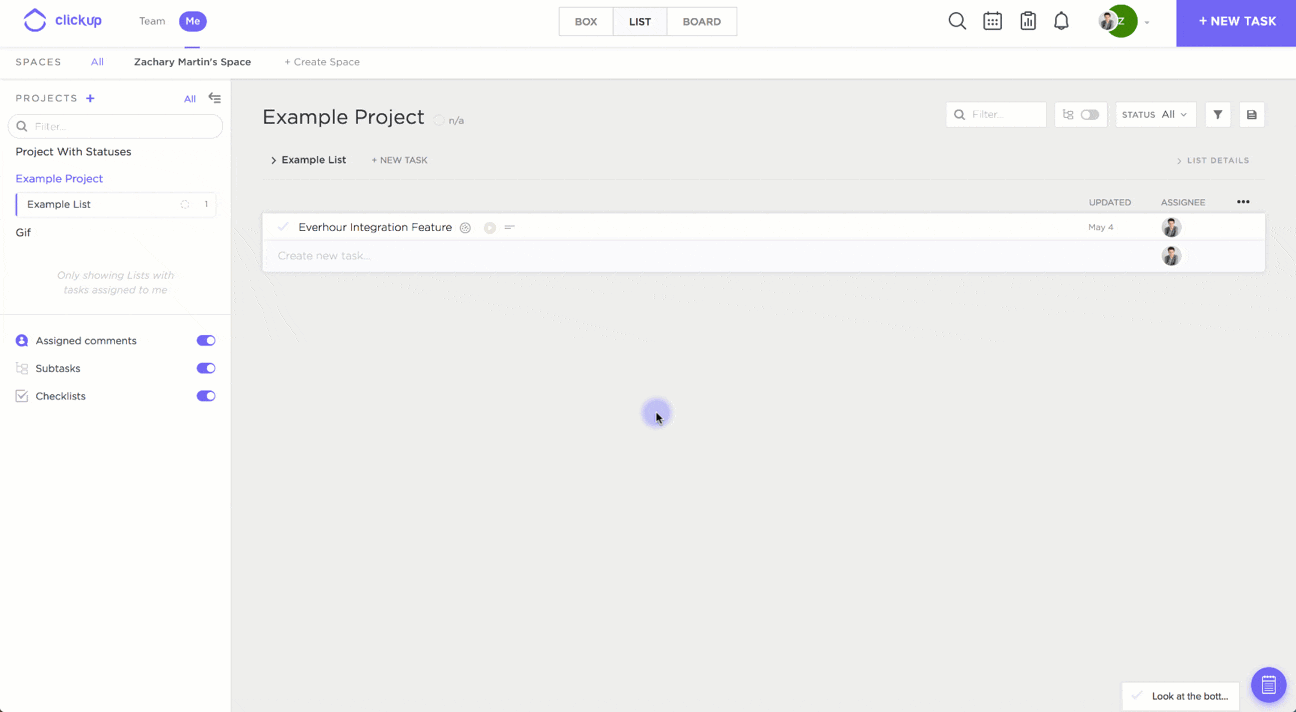Select All spaces tab
The image size is (1296, 712).
[x=97, y=62]
